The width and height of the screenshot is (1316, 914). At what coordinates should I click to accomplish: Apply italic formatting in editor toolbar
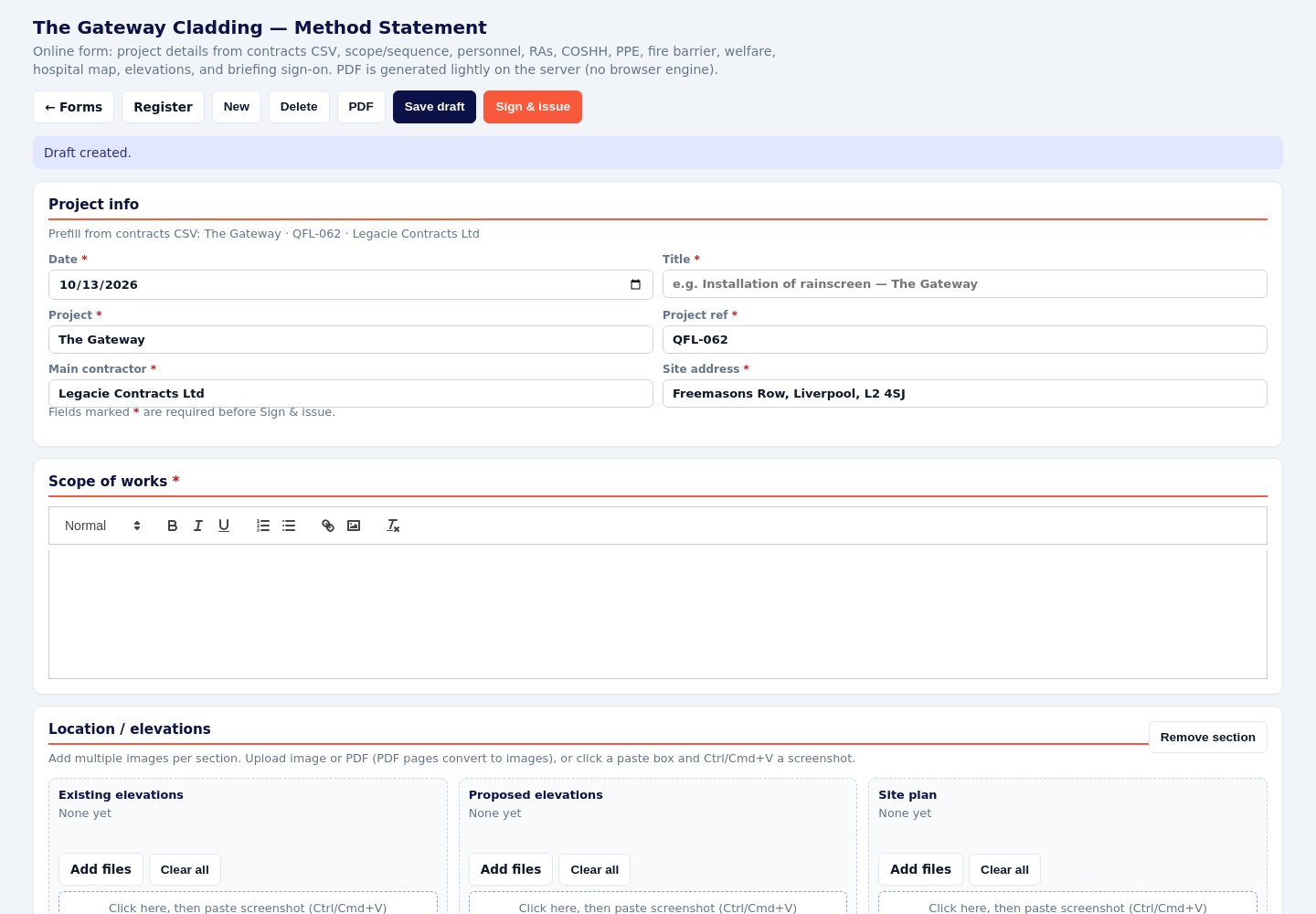point(197,526)
